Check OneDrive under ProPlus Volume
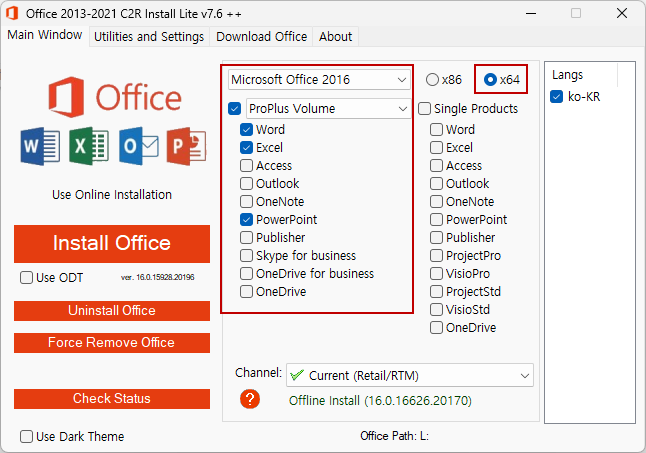This screenshot has width=646, height=453. 246,292
